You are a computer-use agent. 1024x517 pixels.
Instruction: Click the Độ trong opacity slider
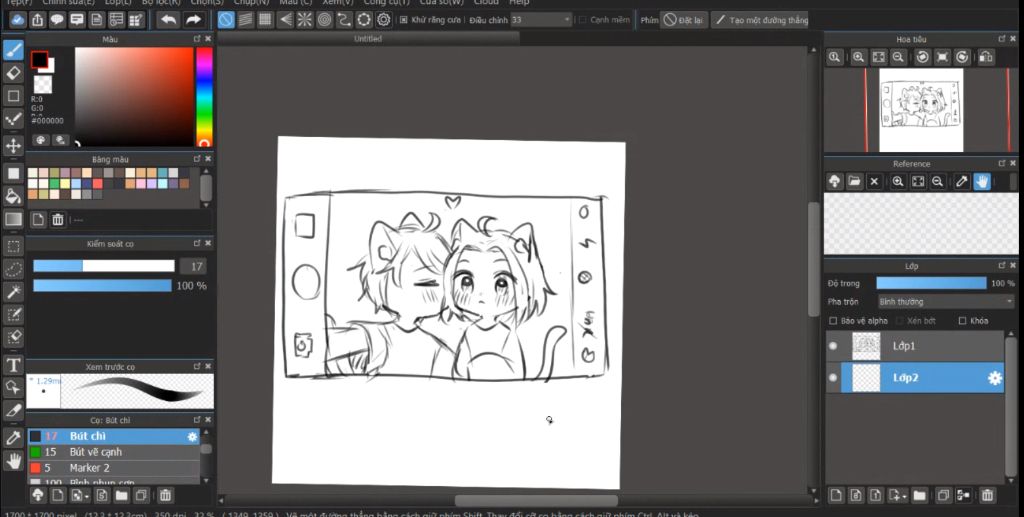[x=931, y=283]
